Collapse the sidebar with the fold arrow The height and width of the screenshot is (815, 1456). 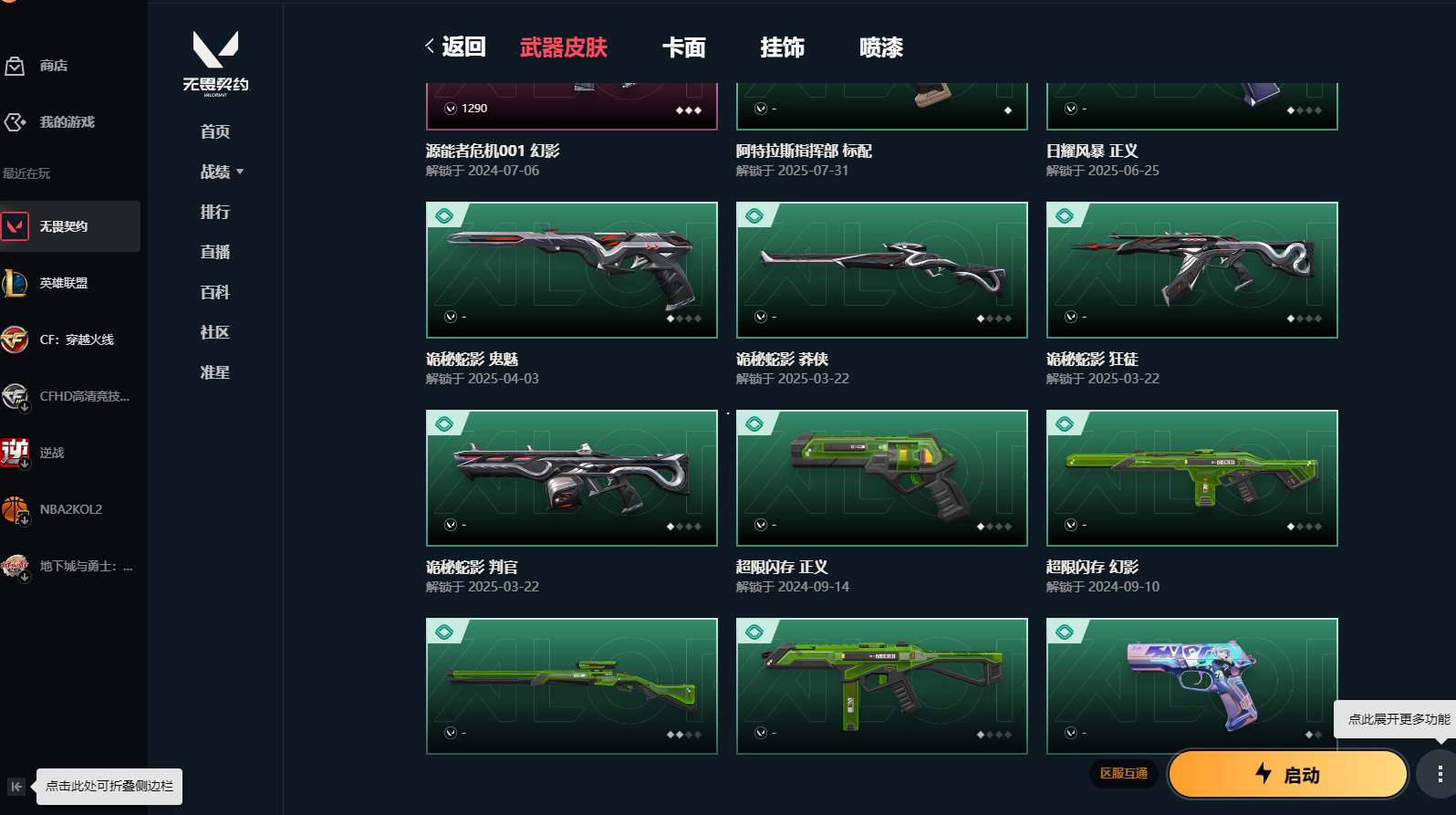coord(16,787)
